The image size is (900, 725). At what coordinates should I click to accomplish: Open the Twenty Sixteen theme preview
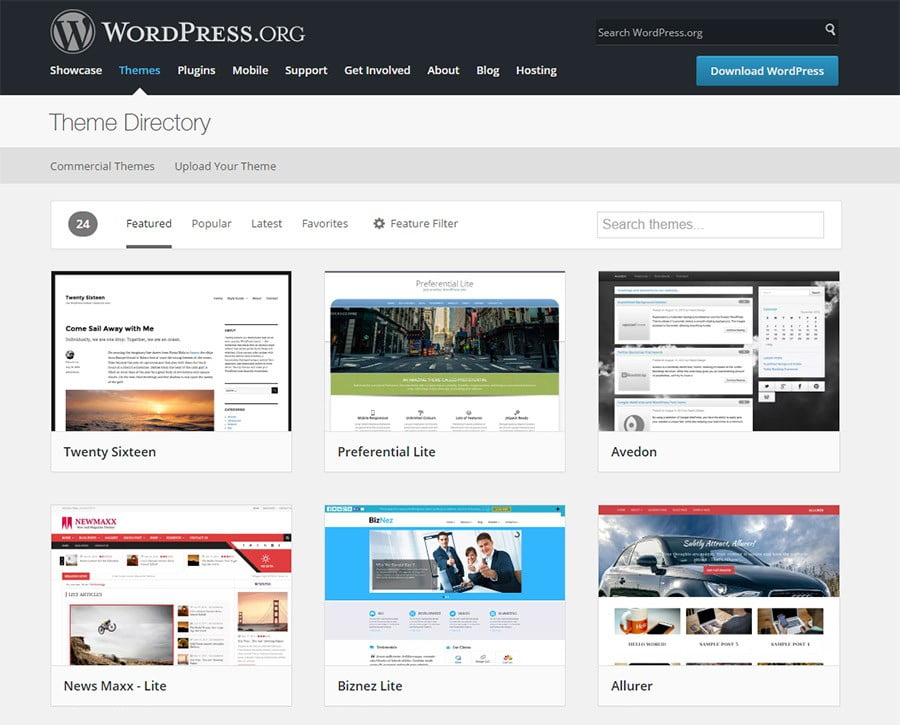171,350
